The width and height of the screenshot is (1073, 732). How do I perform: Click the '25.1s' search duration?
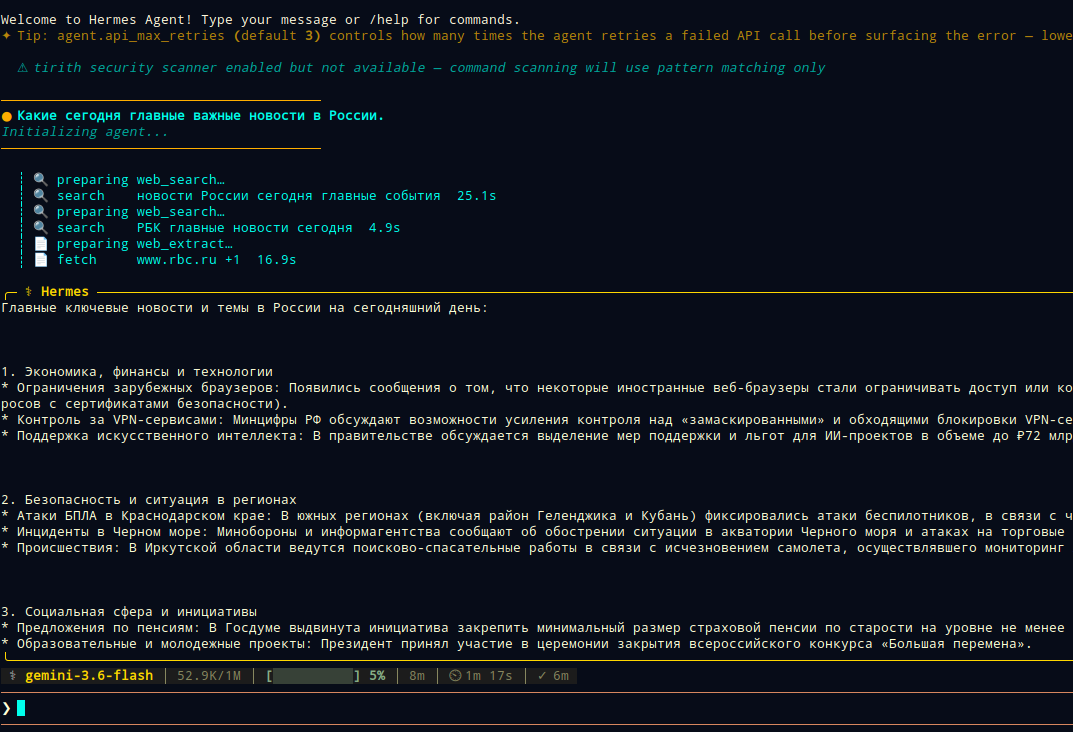click(476, 196)
